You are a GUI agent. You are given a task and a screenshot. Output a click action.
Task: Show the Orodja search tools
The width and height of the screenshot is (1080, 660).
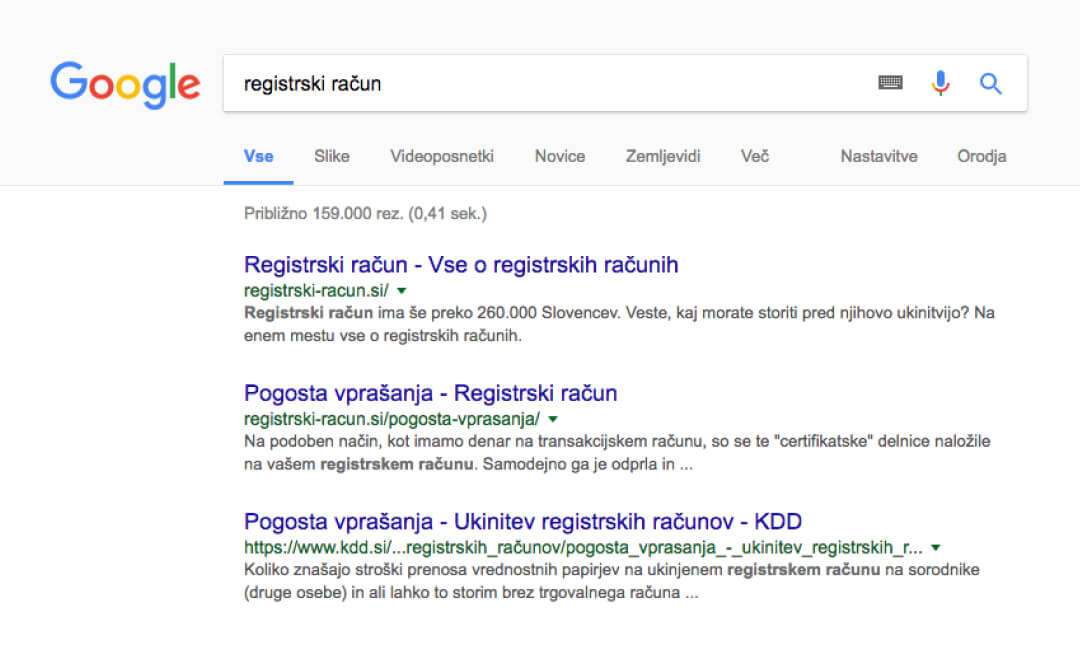(981, 156)
